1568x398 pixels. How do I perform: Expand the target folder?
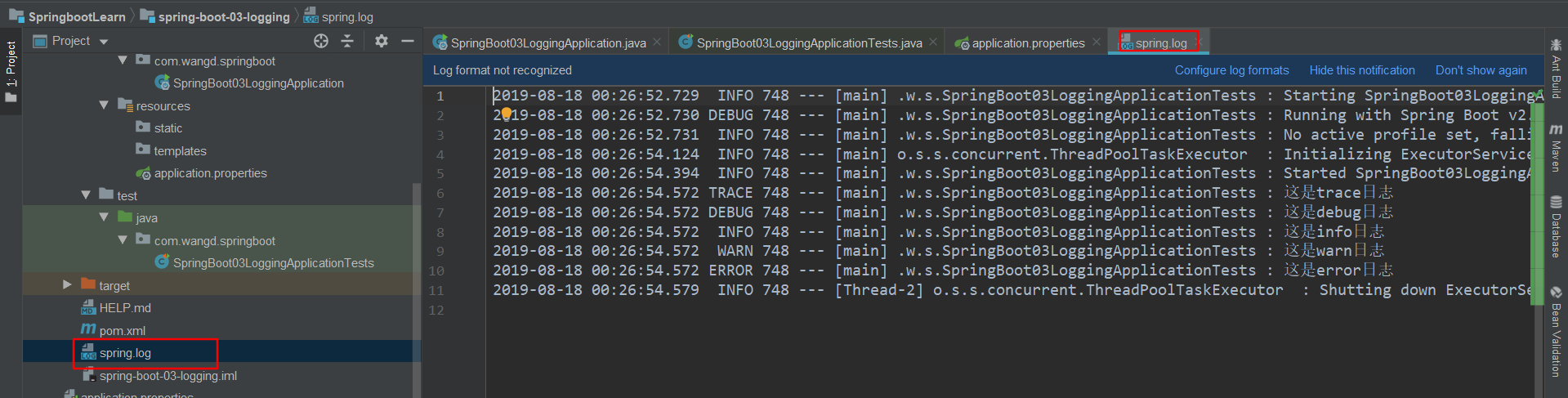pos(67,284)
